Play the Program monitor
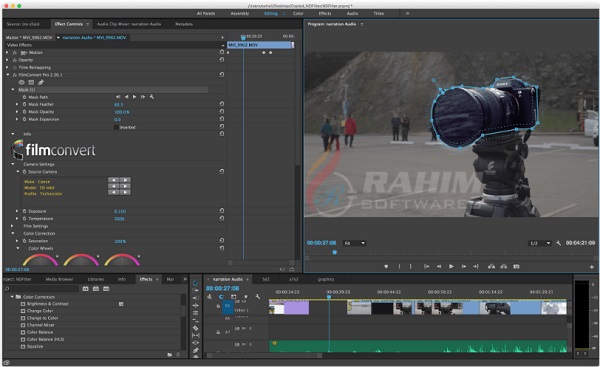The height and width of the screenshot is (367, 600). point(451,266)
